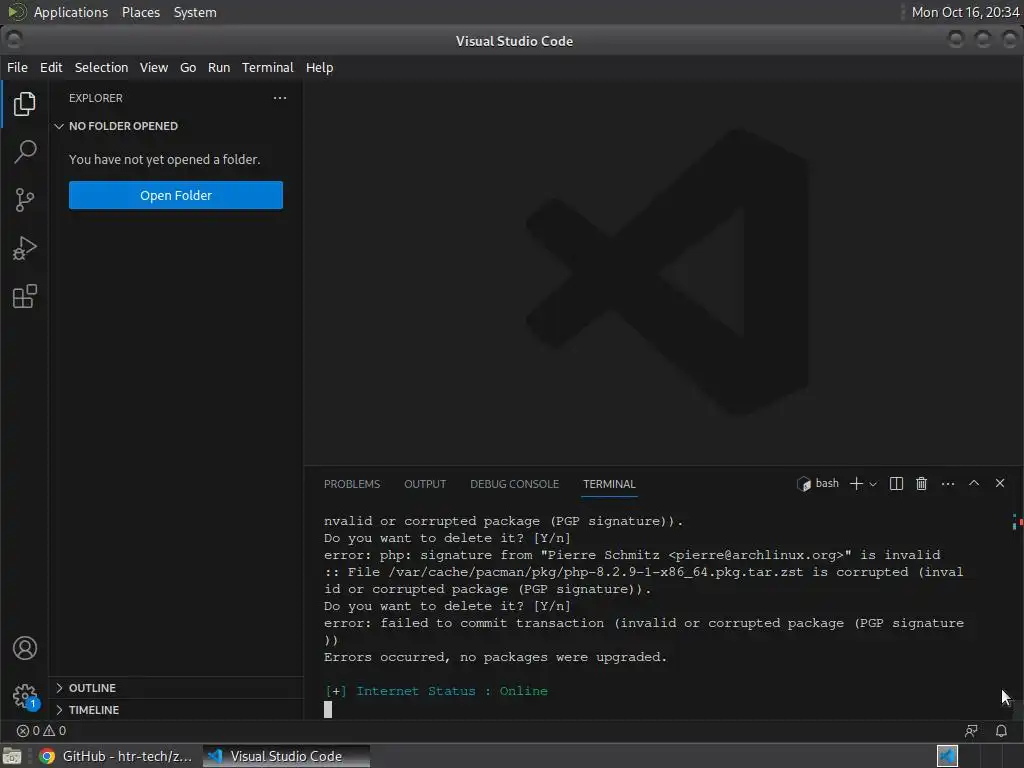Click the Open Folder button

tap(176, 195)
